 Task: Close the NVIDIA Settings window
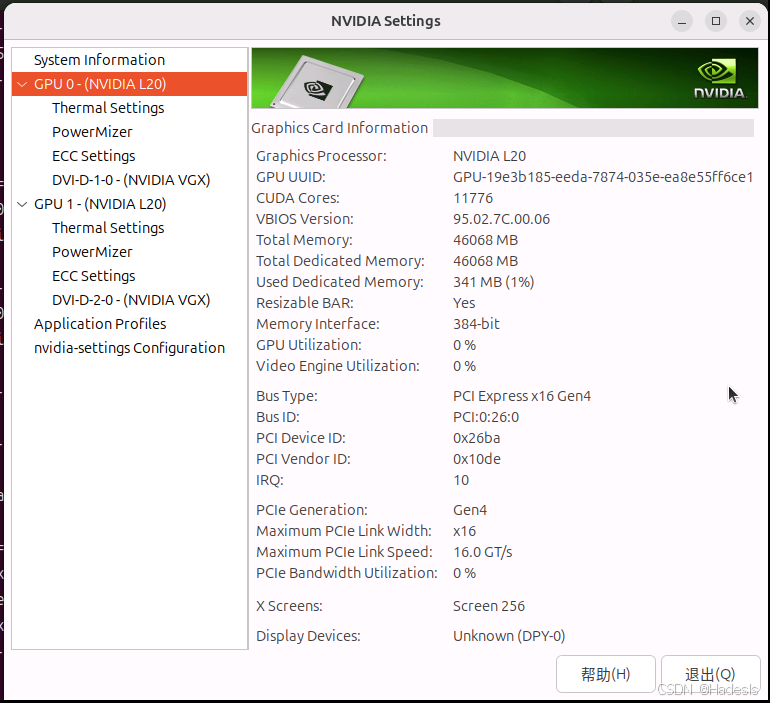pos(750,22)
